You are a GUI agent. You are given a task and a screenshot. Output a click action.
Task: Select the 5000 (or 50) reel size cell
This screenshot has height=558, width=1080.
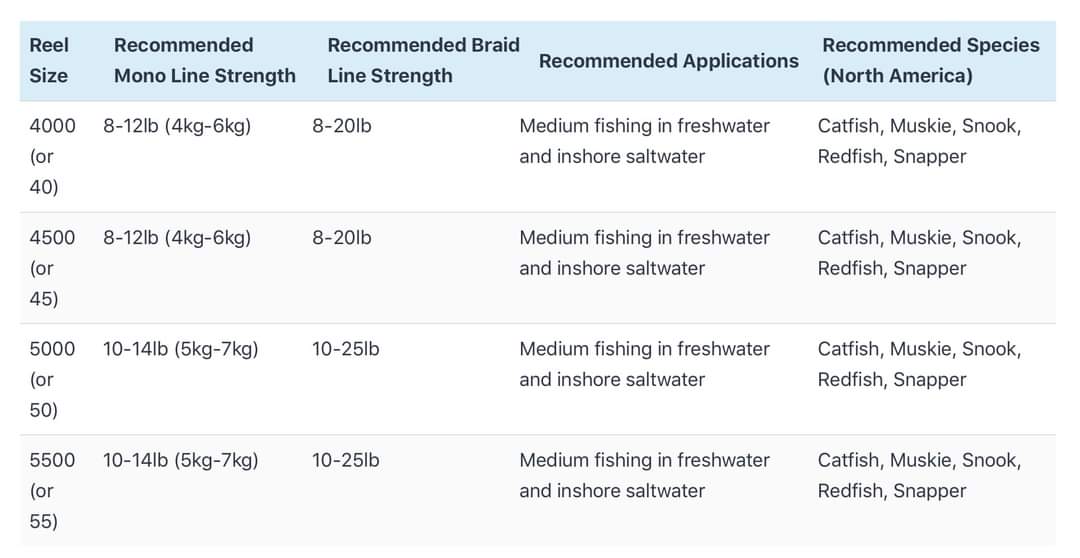(x=52, y=380)
